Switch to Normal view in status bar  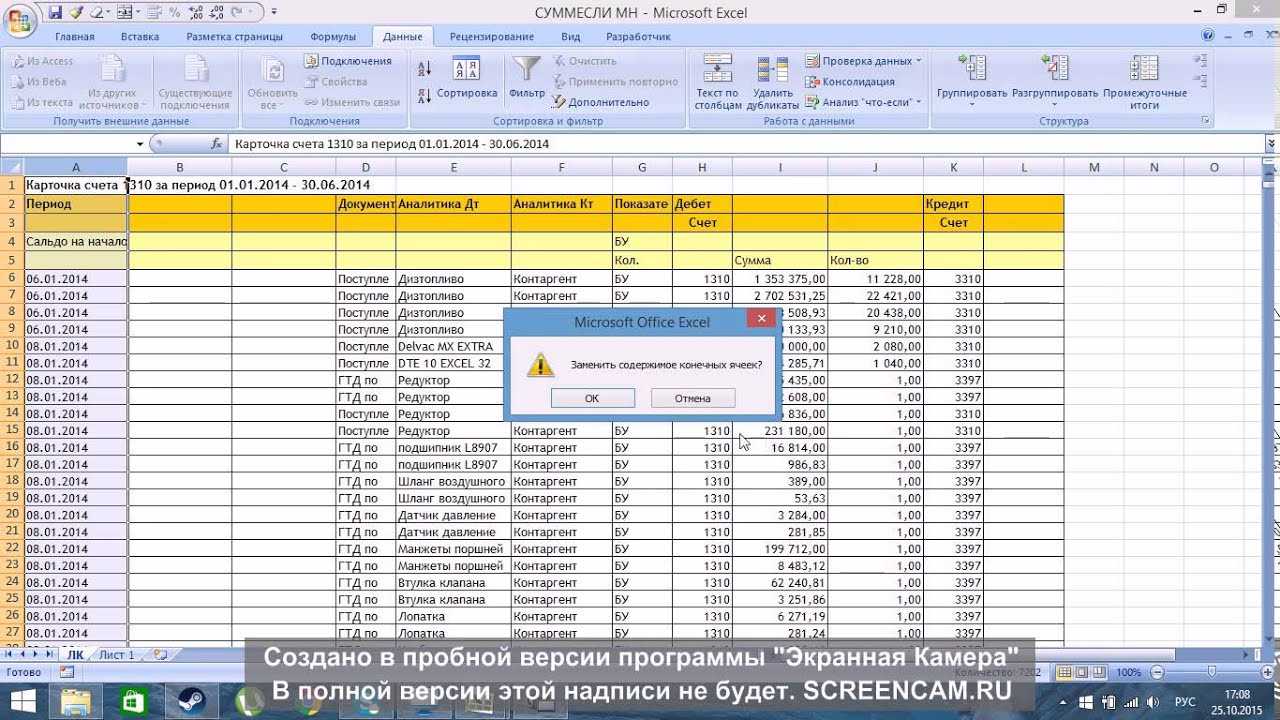click(1065, 672)
